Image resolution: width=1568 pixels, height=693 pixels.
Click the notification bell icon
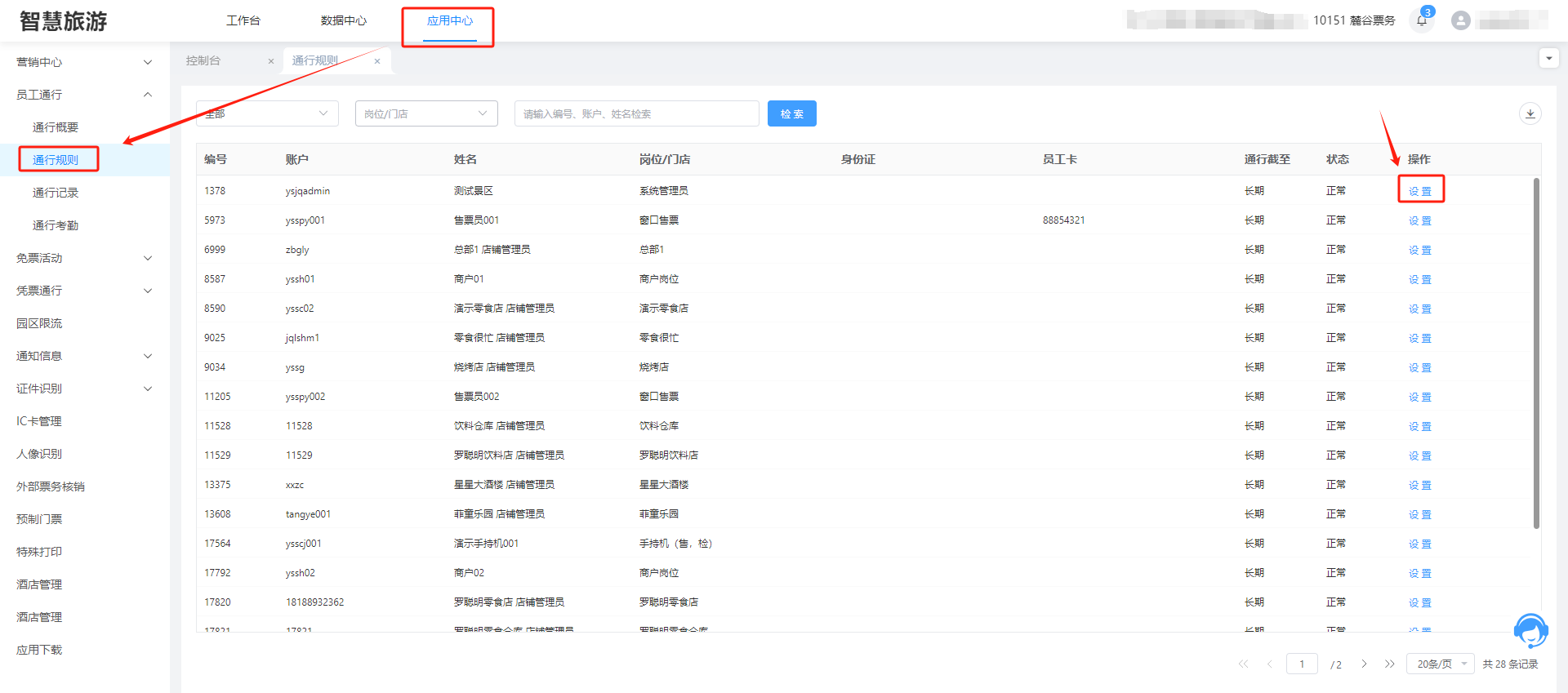tap(1422, 21)
